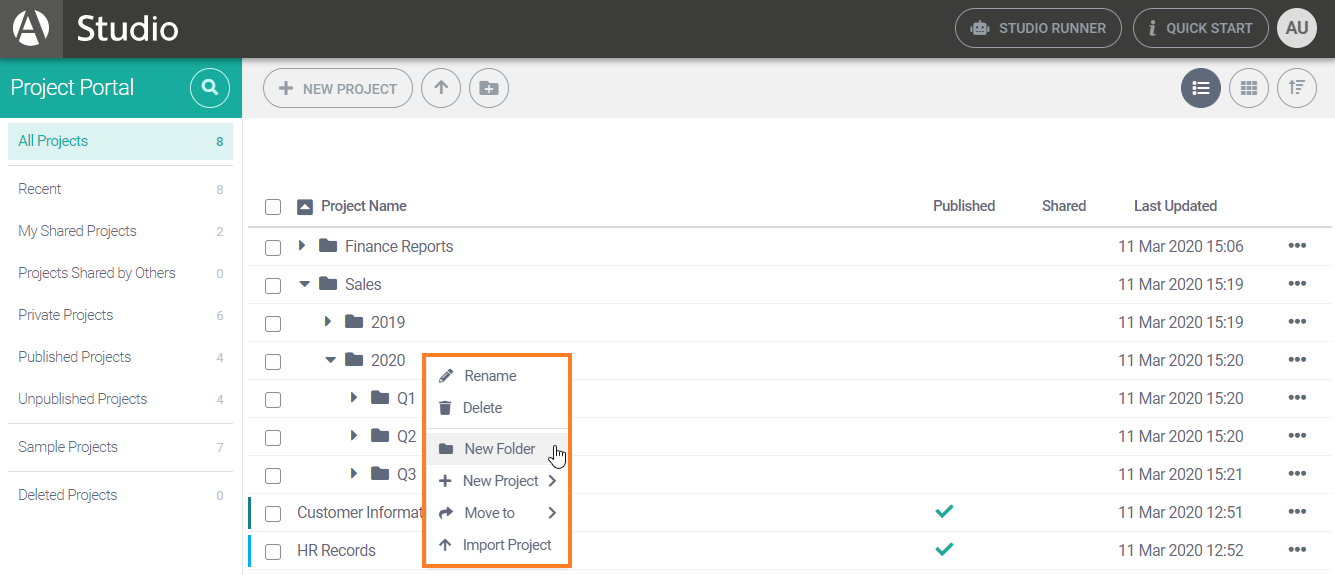1335x575 pixels.
Task: Expand the Finance Reports folder
Action: point(302,246)
